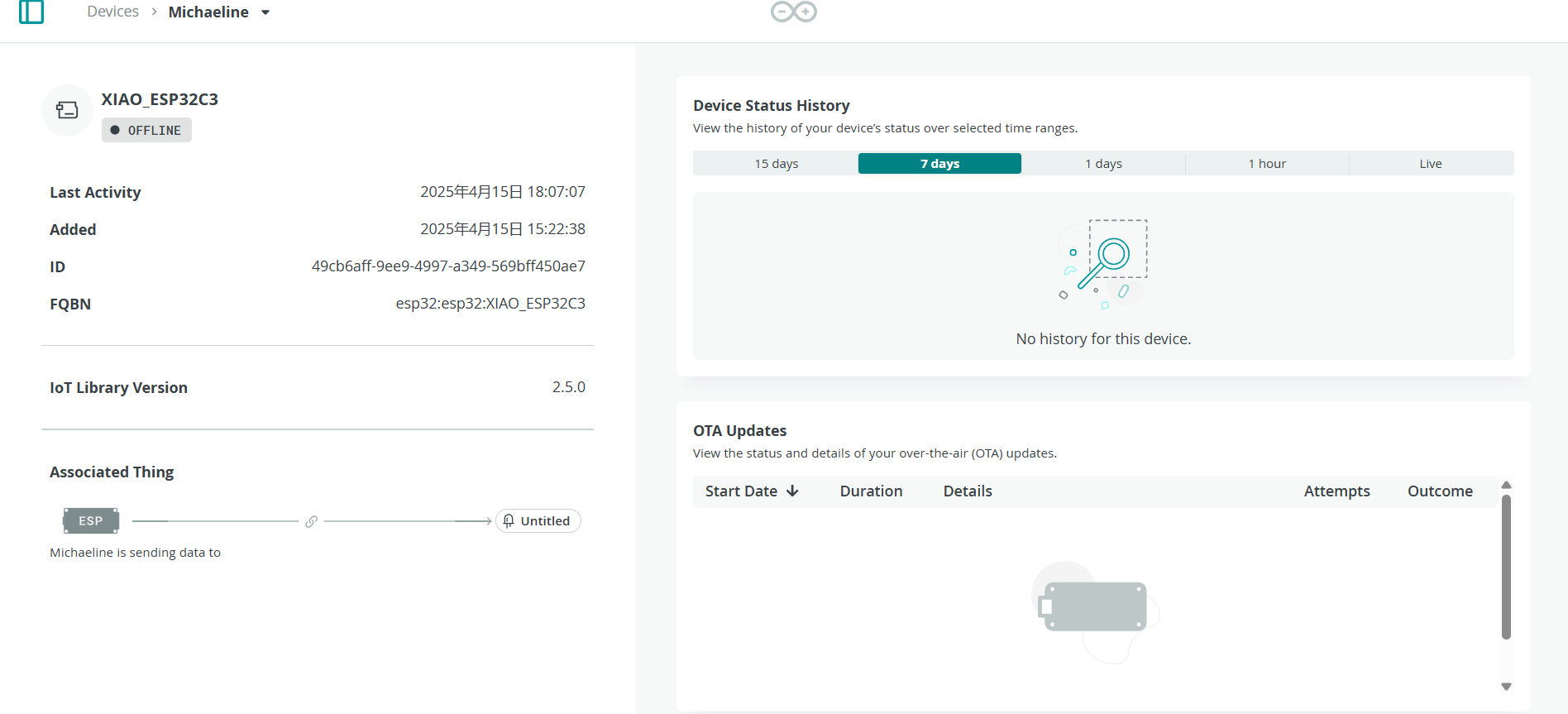Click the FQBN value esp32:esp32:XIAO_ESP32C3

click(490, 303)
